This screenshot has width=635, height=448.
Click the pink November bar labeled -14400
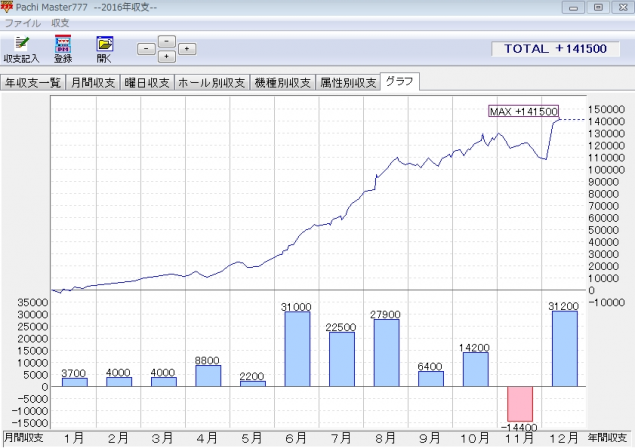coord(520,404)
